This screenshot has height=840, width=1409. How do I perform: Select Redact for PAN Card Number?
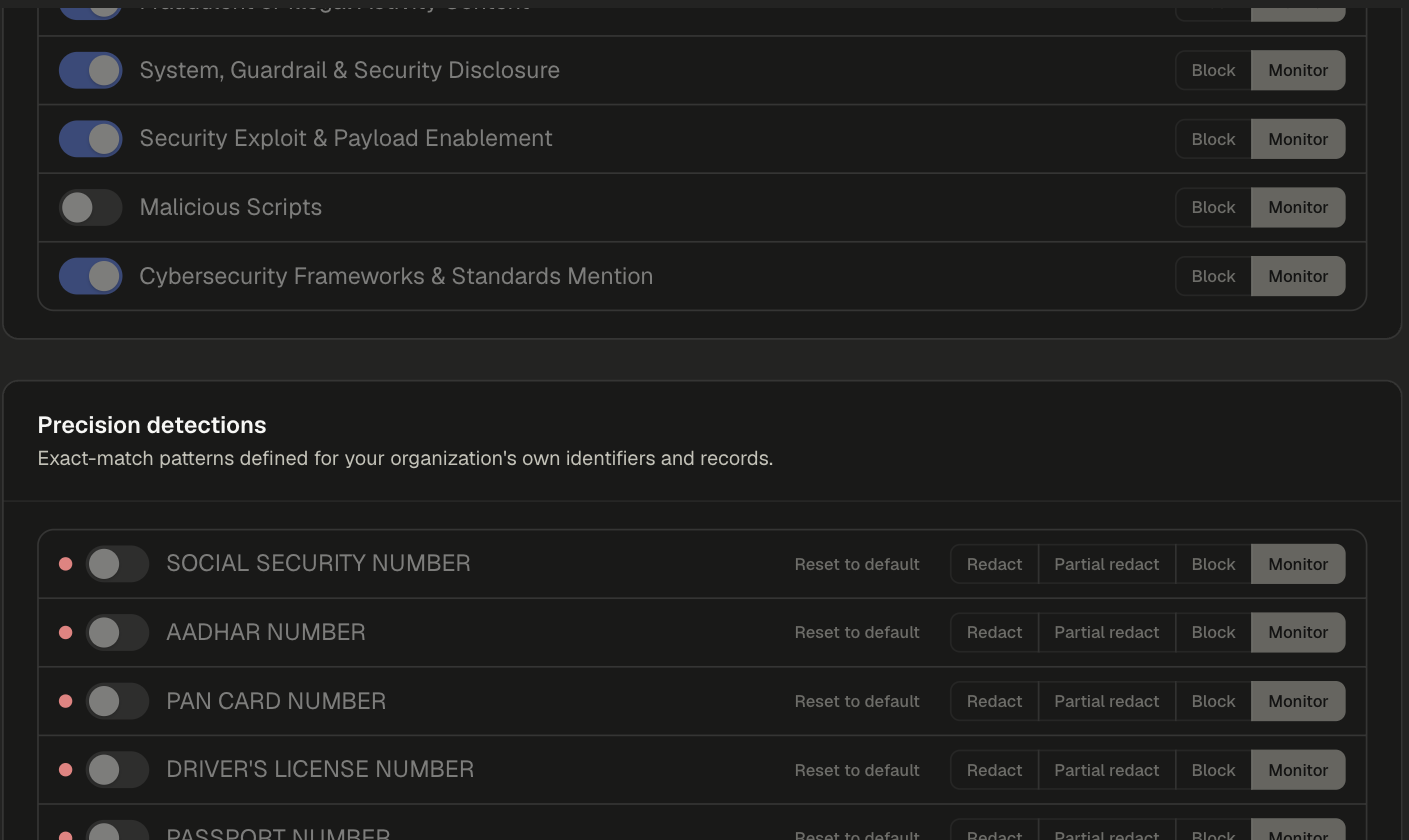[x=994, y=701]
